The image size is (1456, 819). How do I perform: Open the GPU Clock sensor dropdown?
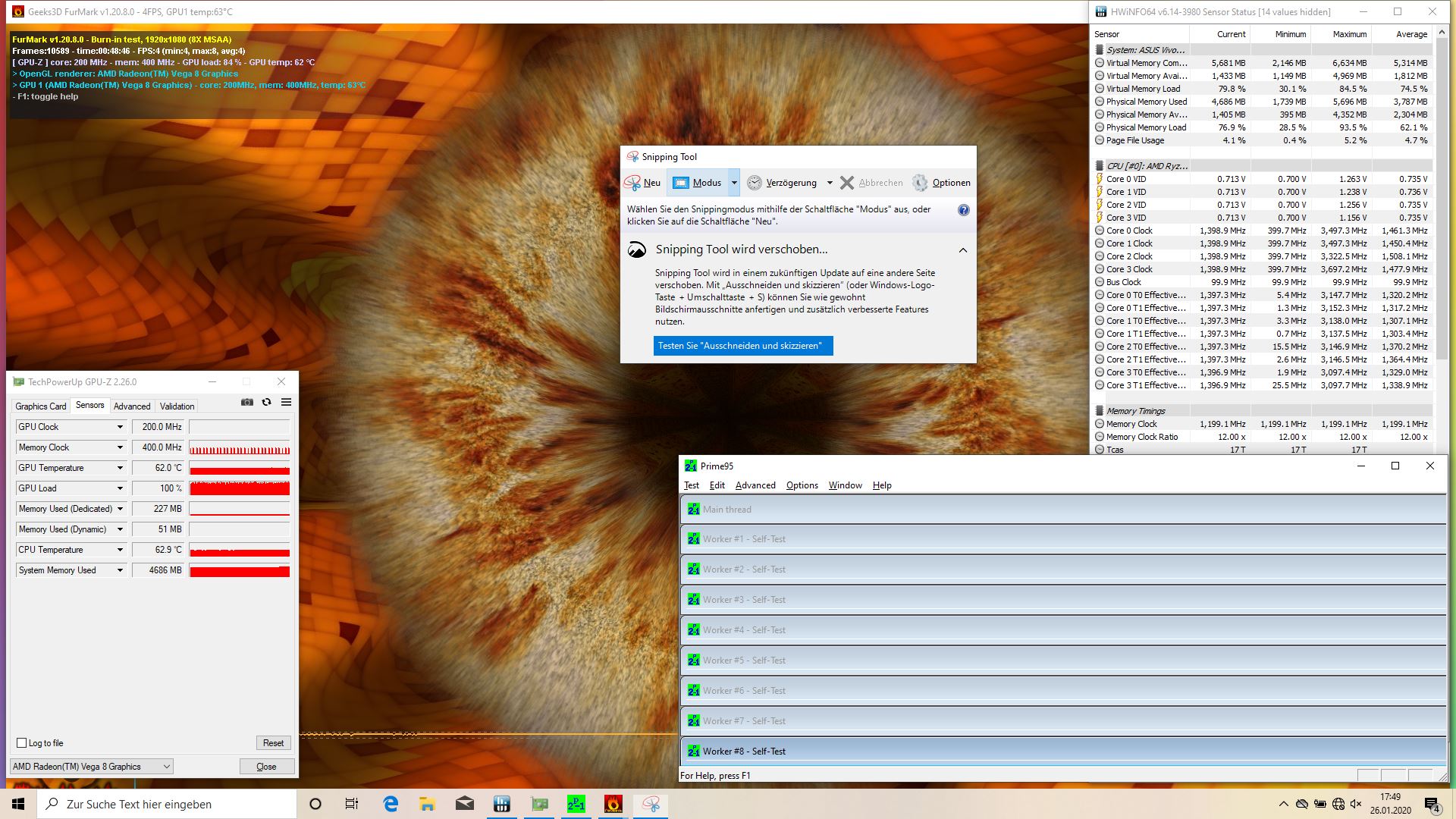pos(120,427)
